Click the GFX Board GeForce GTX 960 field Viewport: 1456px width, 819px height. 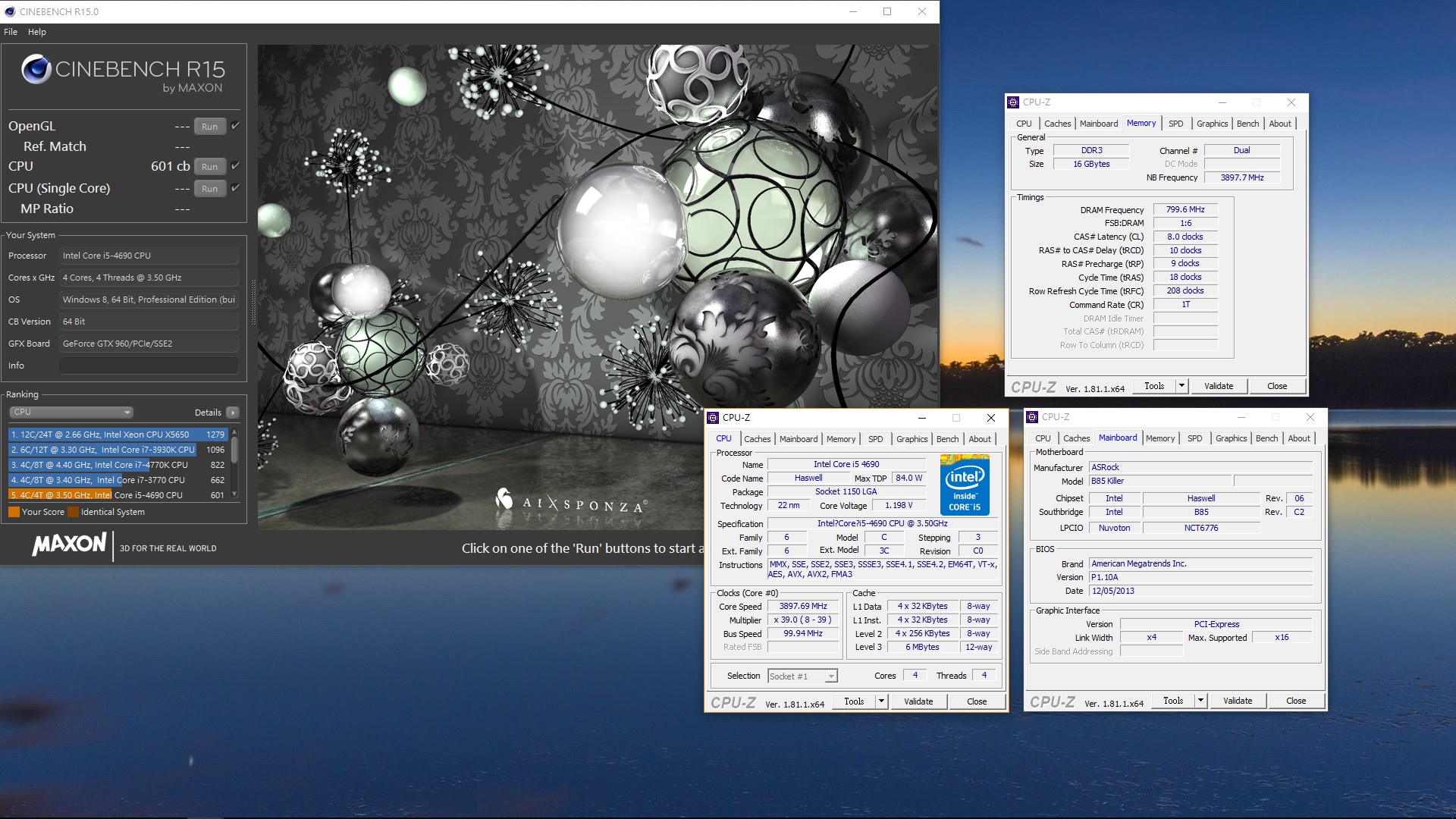(x=149, y=344)
